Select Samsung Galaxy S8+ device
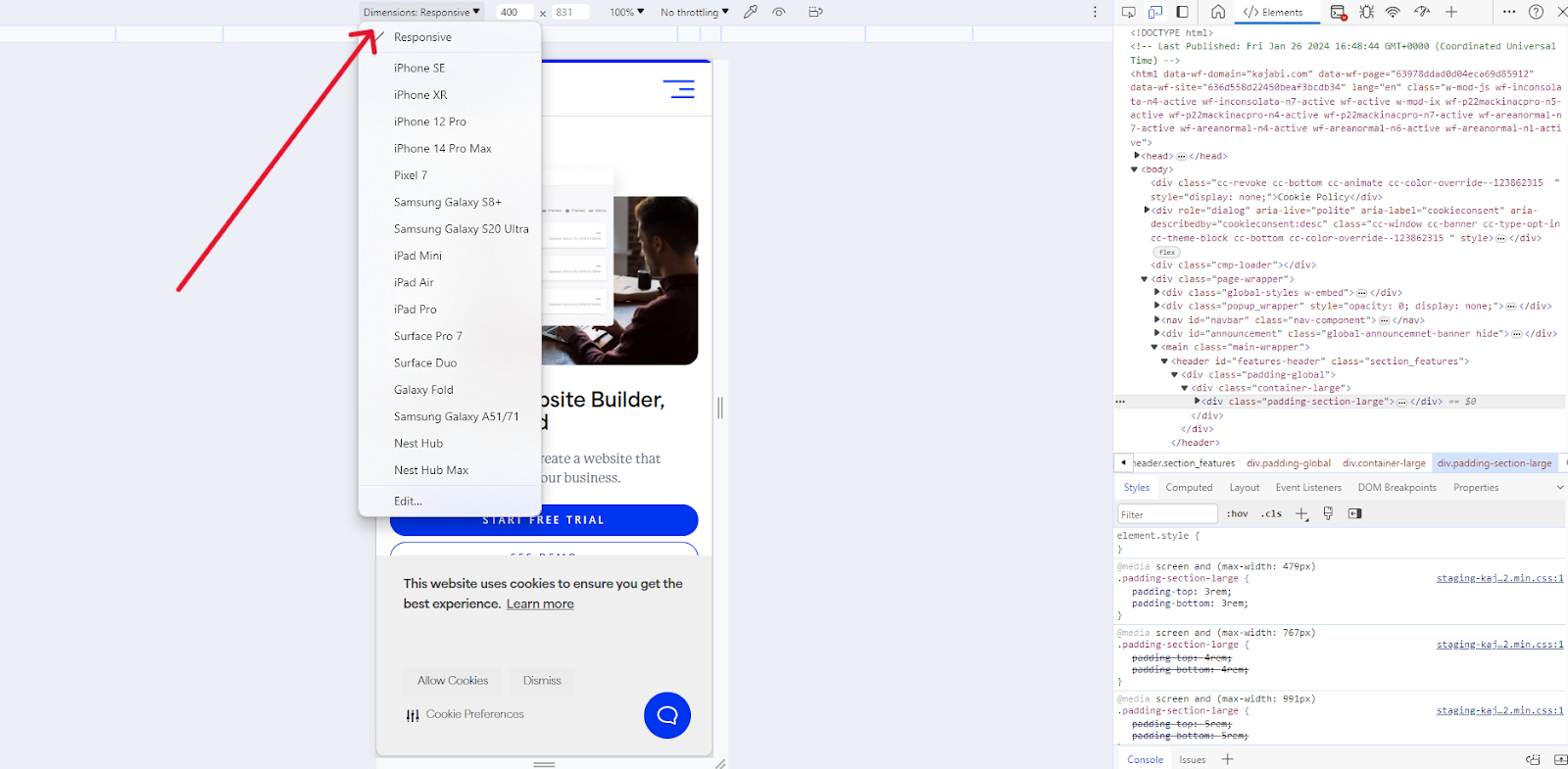Viewport: 1568px width, 769px height. [450, 202]
